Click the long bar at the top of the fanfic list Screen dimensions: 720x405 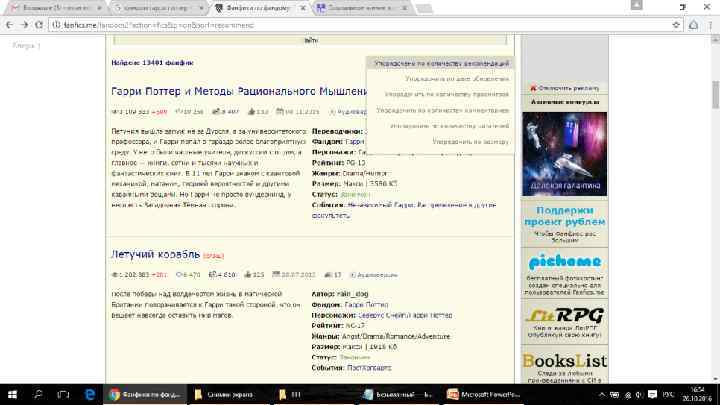(310, 40)
